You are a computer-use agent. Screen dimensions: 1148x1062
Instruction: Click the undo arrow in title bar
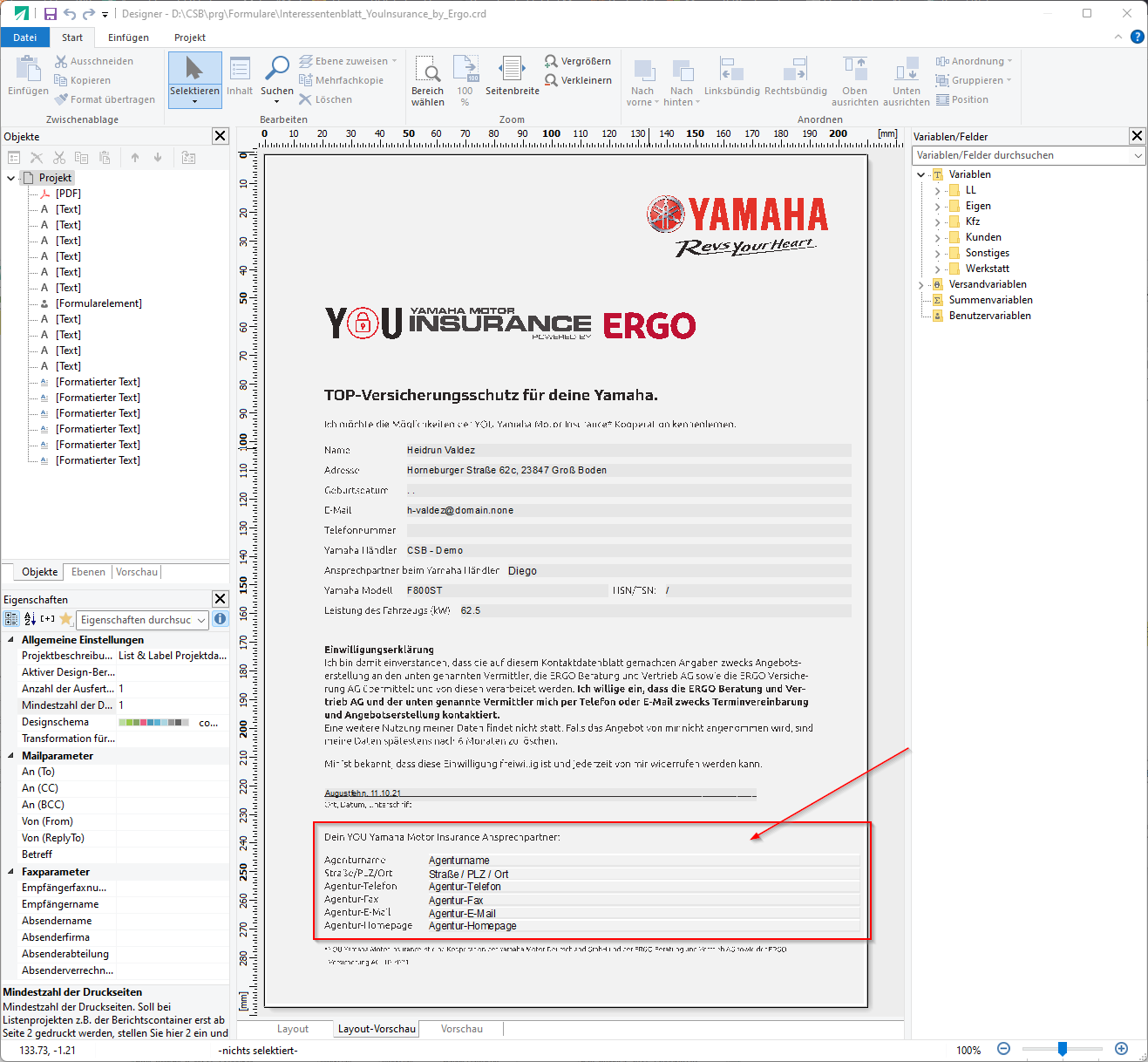tap(70, 14)
